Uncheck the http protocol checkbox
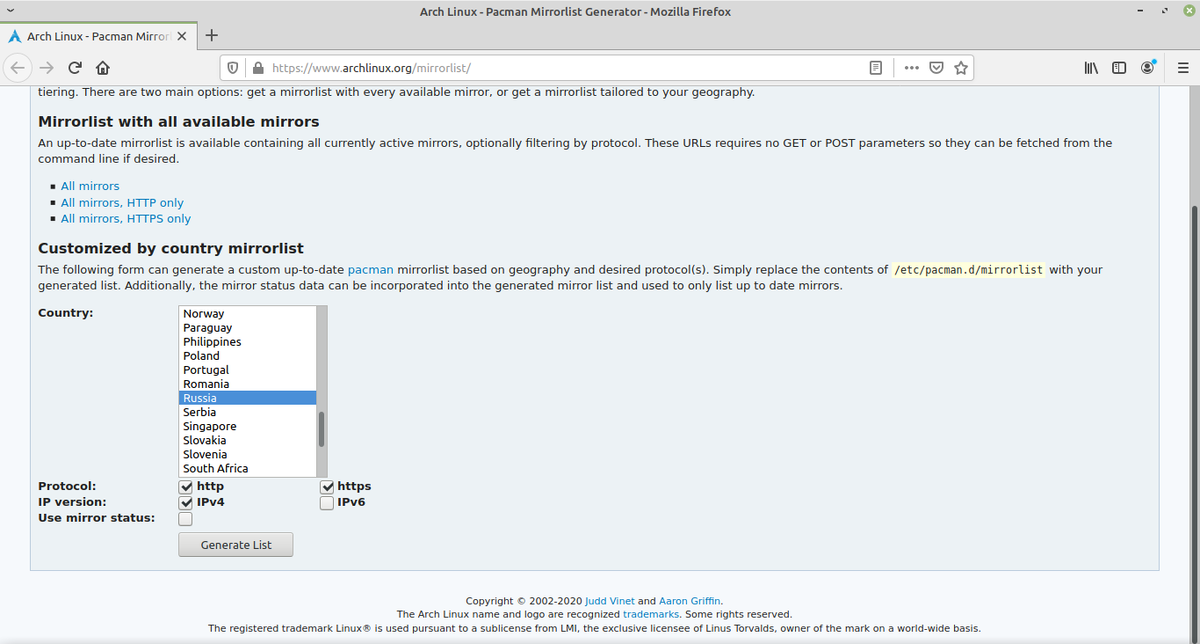The height and width of the screenshot is (644, 1200). pos(186,487)
